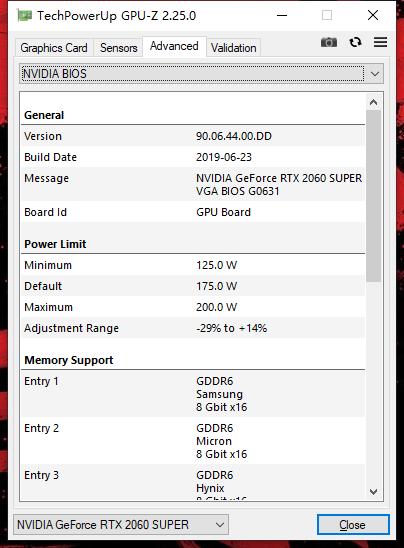
Task: Click the Samsung memory entry value
Action: pos(219,394)
